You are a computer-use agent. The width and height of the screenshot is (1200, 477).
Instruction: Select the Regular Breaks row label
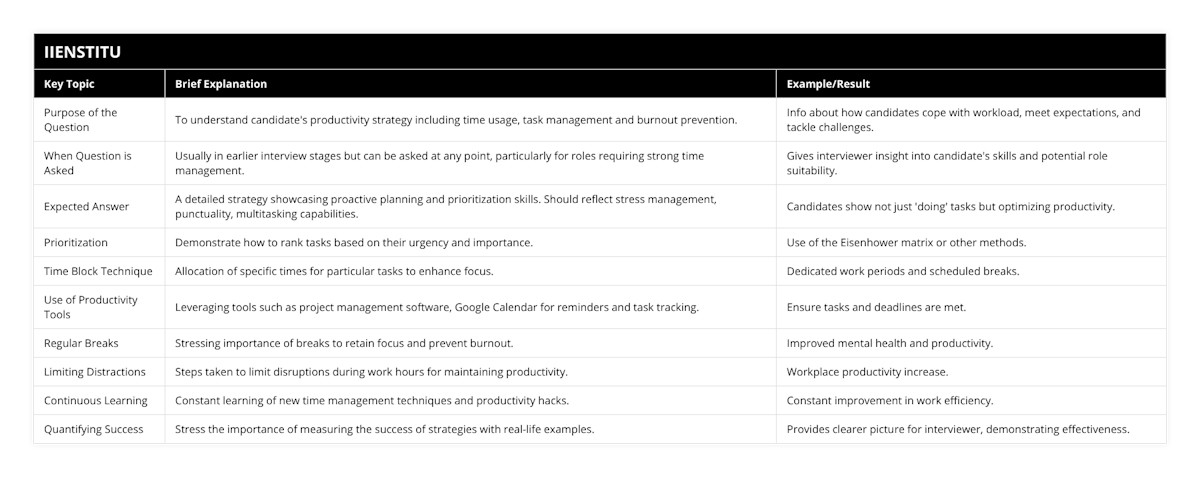coord(81,343)
